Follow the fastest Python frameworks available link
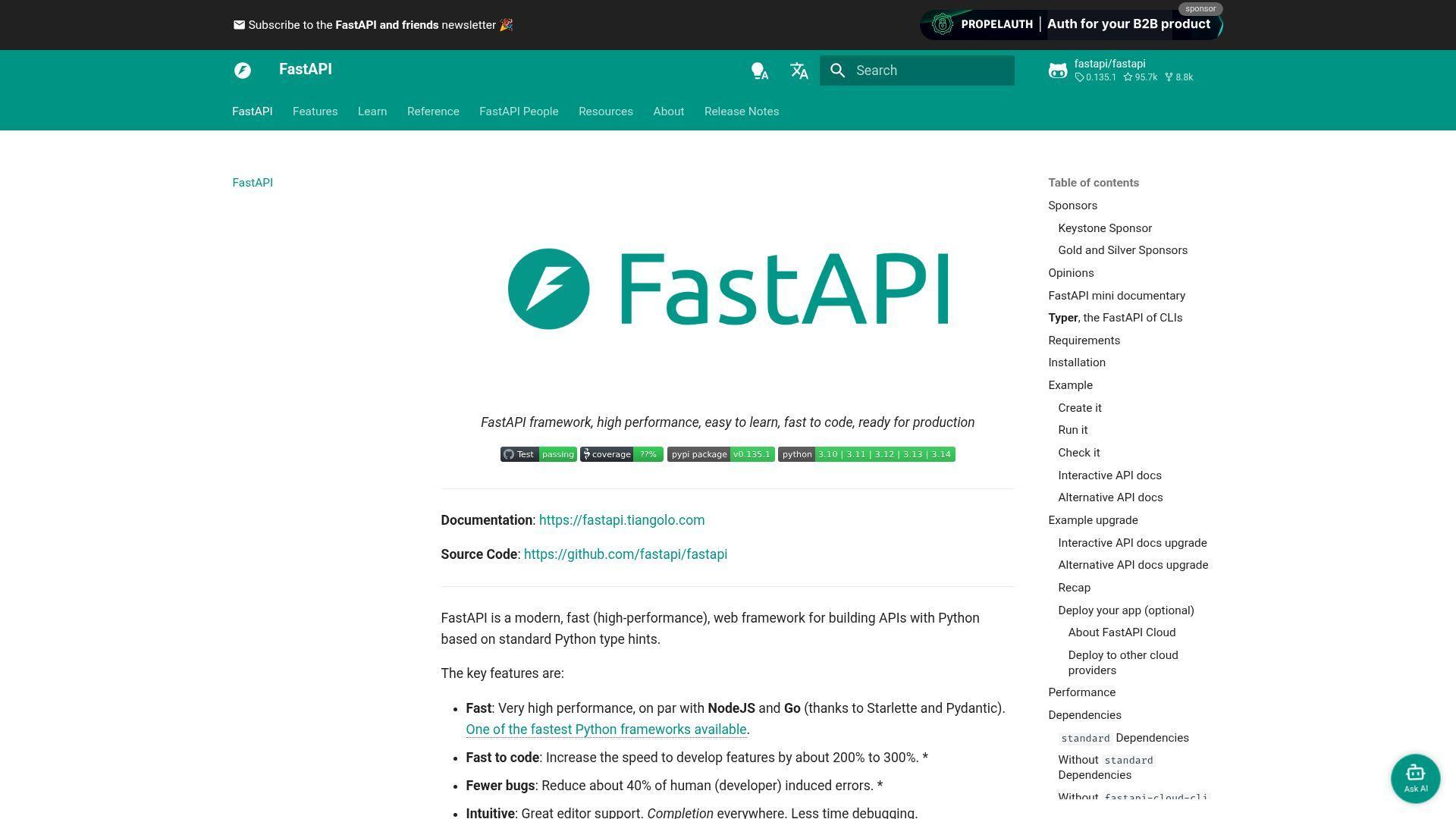Screen dimensions: 1456x819 606,730
